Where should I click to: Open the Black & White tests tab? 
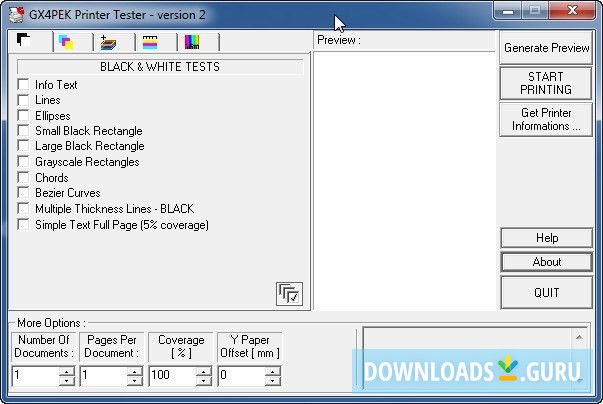coord(31,42)
